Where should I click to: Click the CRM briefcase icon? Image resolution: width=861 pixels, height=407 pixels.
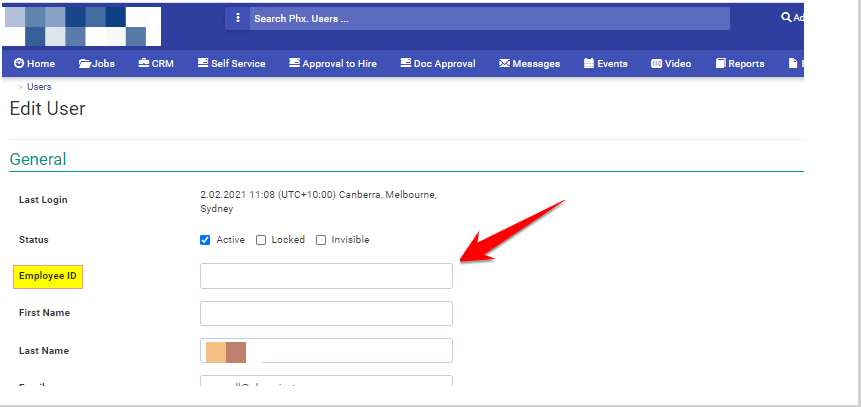pos(144,63)
